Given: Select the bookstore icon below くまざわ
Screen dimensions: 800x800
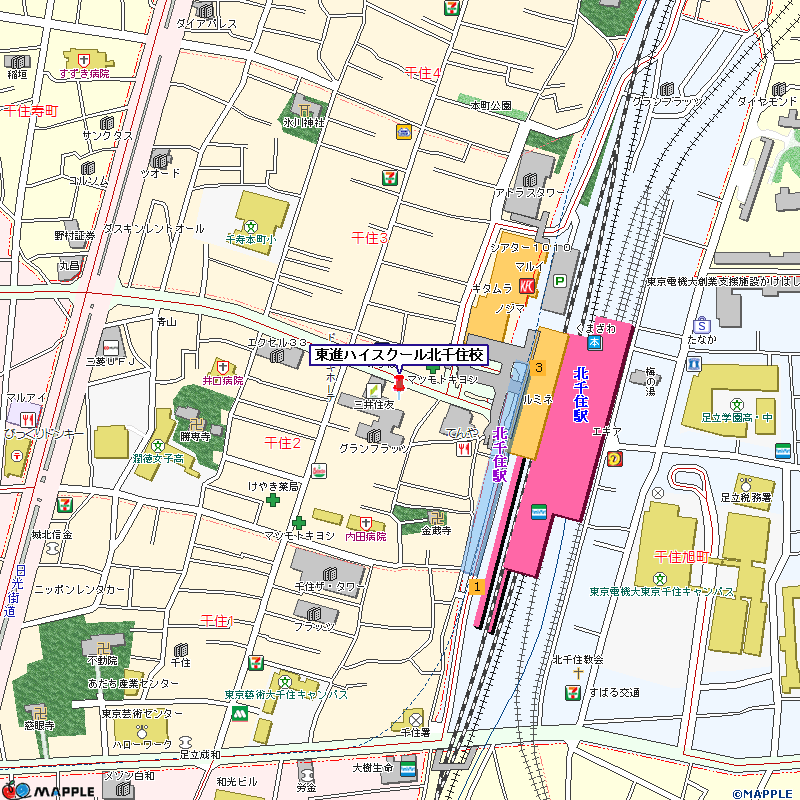Looking at the screenshot, I should tap(595, 343).
